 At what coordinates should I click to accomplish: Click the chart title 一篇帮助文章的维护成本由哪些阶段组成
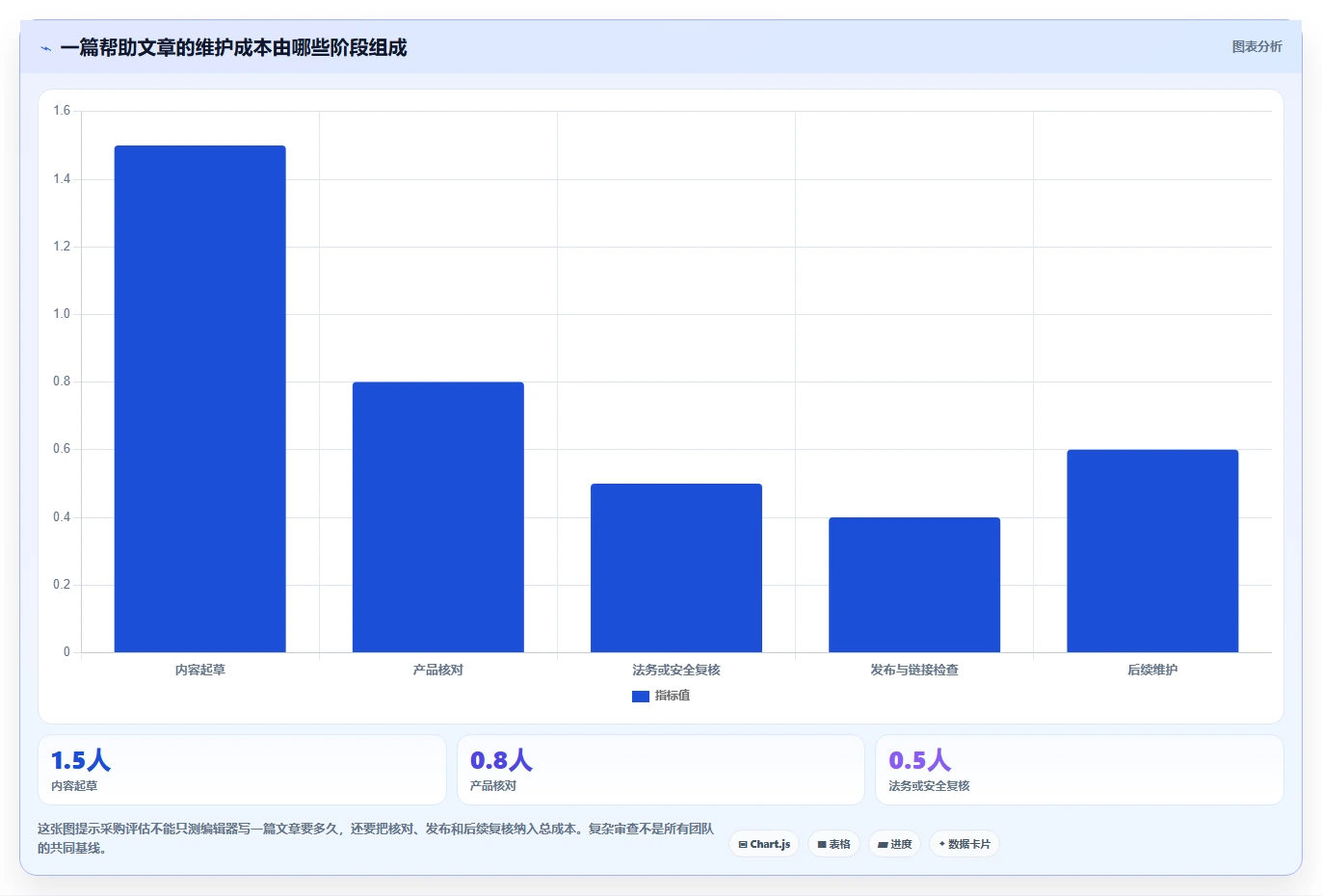point(233,47)
